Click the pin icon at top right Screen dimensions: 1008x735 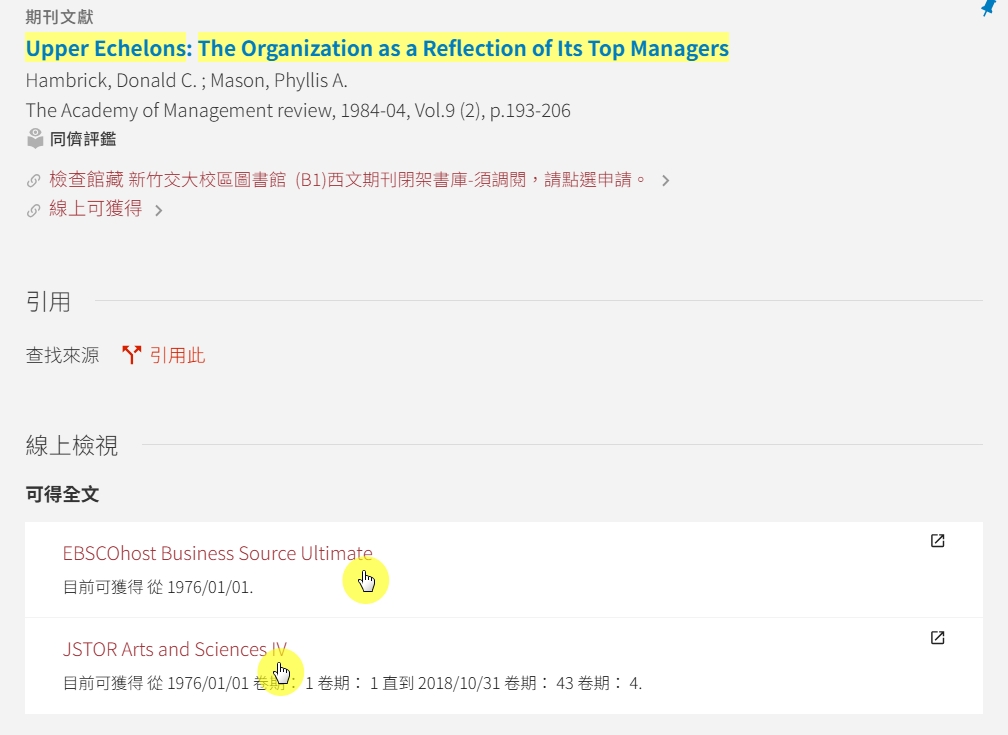tap(990, 8)
